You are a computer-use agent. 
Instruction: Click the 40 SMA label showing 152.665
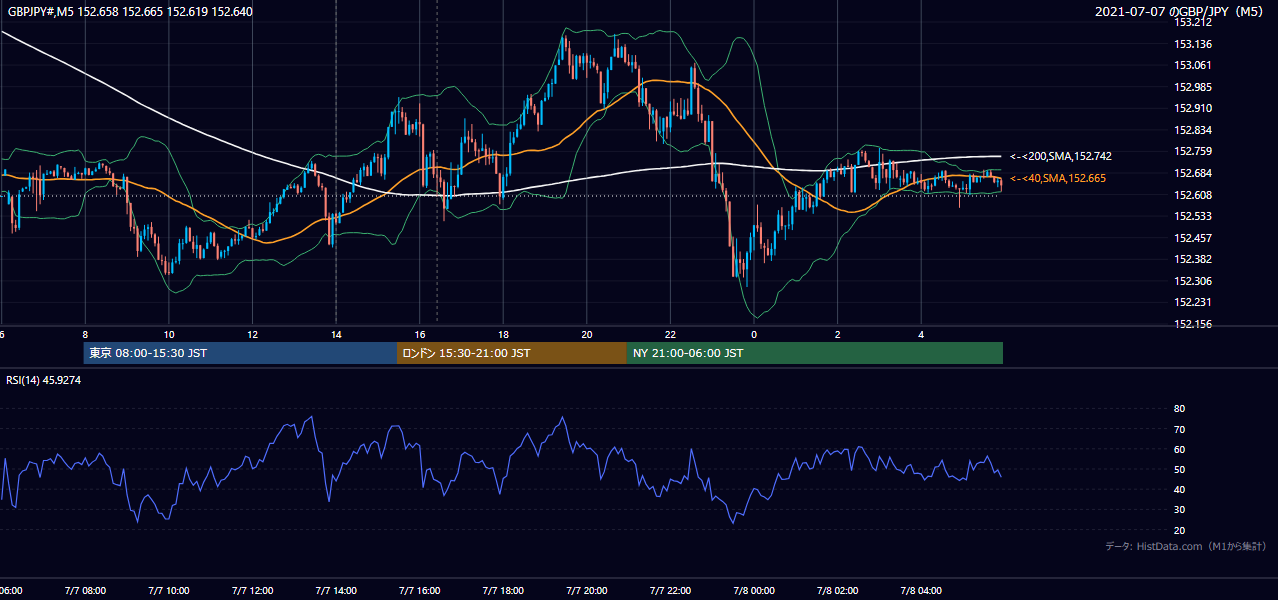pos(1058,178)
